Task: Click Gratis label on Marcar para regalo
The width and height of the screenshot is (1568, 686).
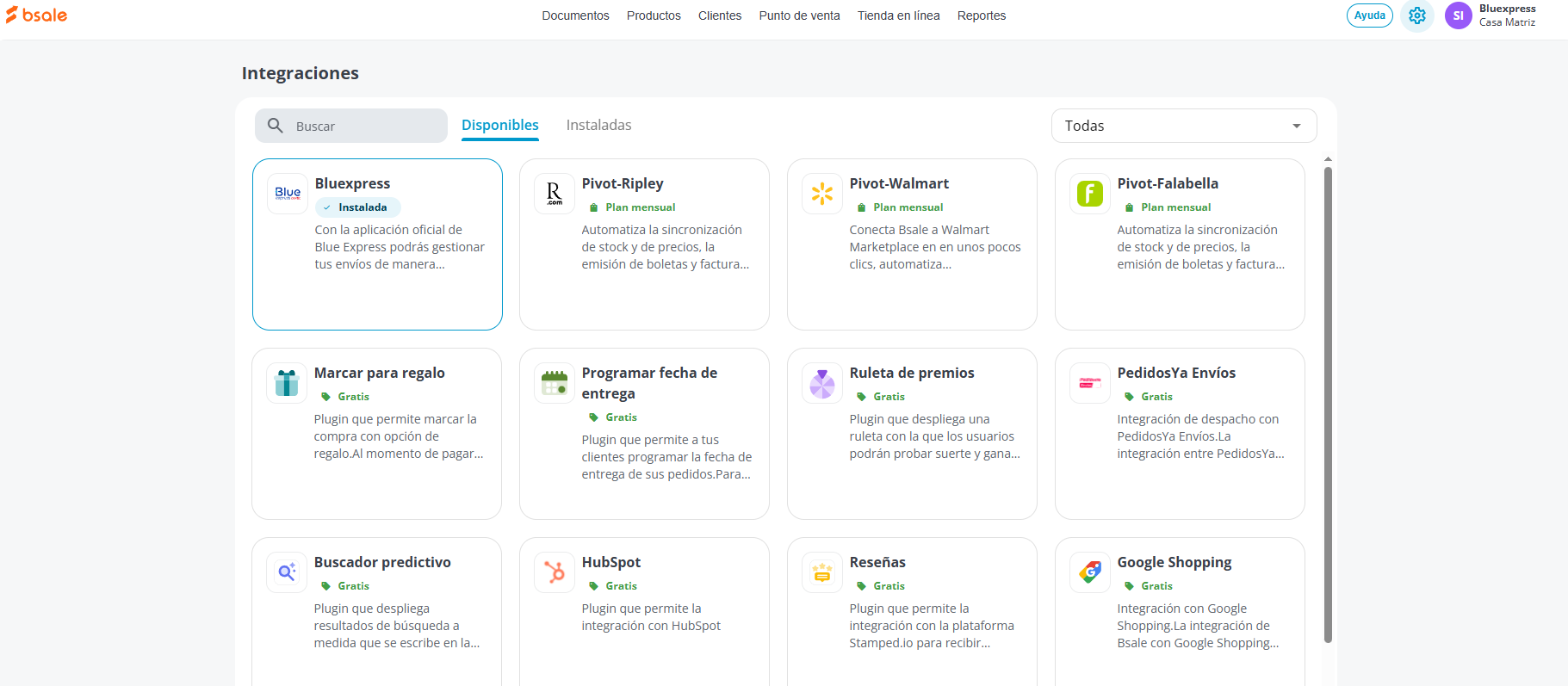Action: click(x=345, y=397)
